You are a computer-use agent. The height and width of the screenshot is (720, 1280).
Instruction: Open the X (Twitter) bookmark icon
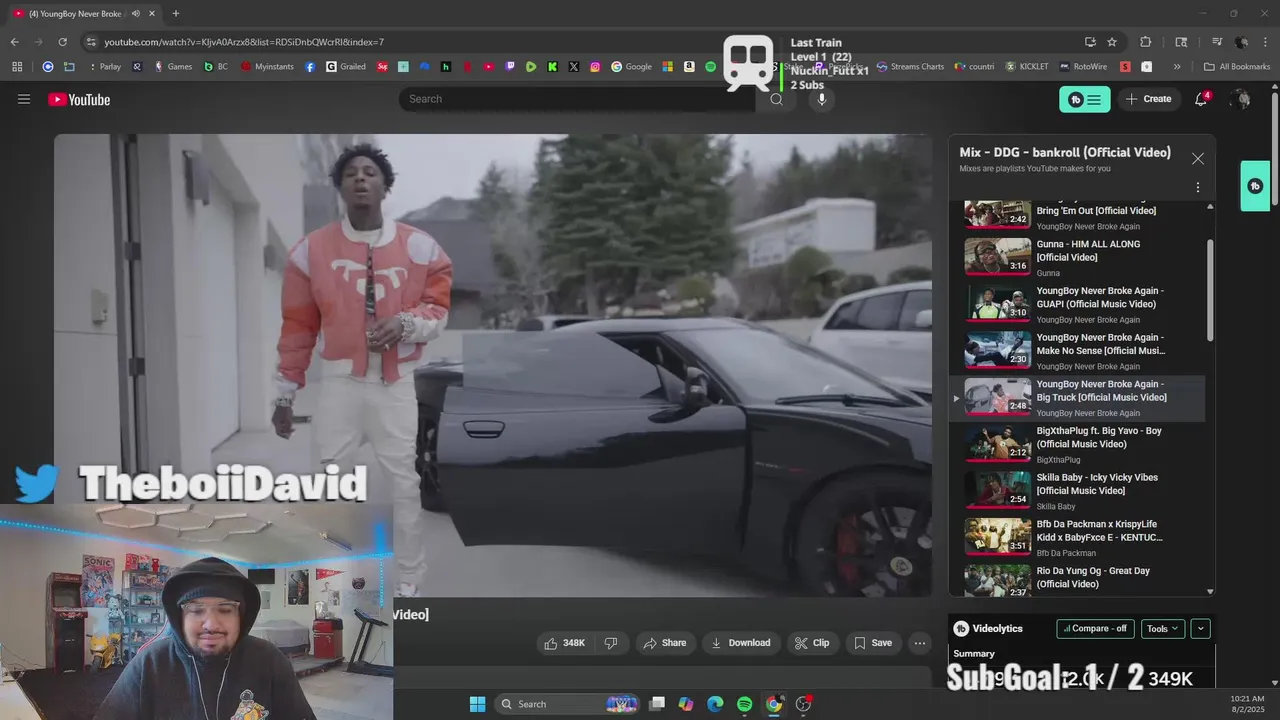[x=574, y=67]
